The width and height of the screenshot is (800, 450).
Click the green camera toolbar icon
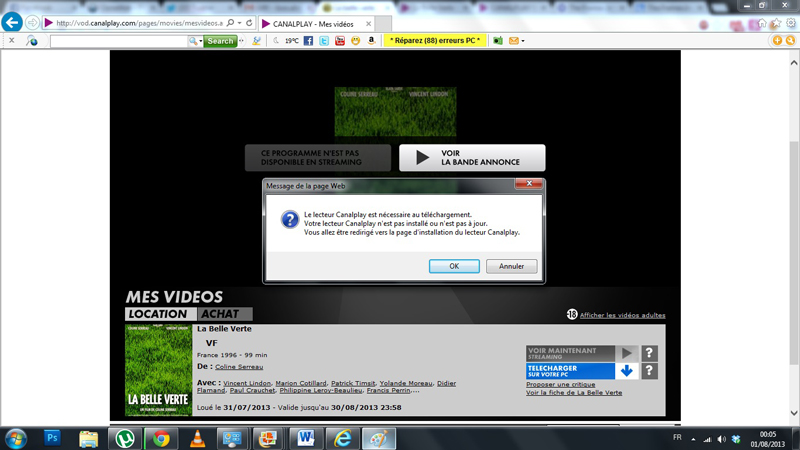(x=498, y=41)
